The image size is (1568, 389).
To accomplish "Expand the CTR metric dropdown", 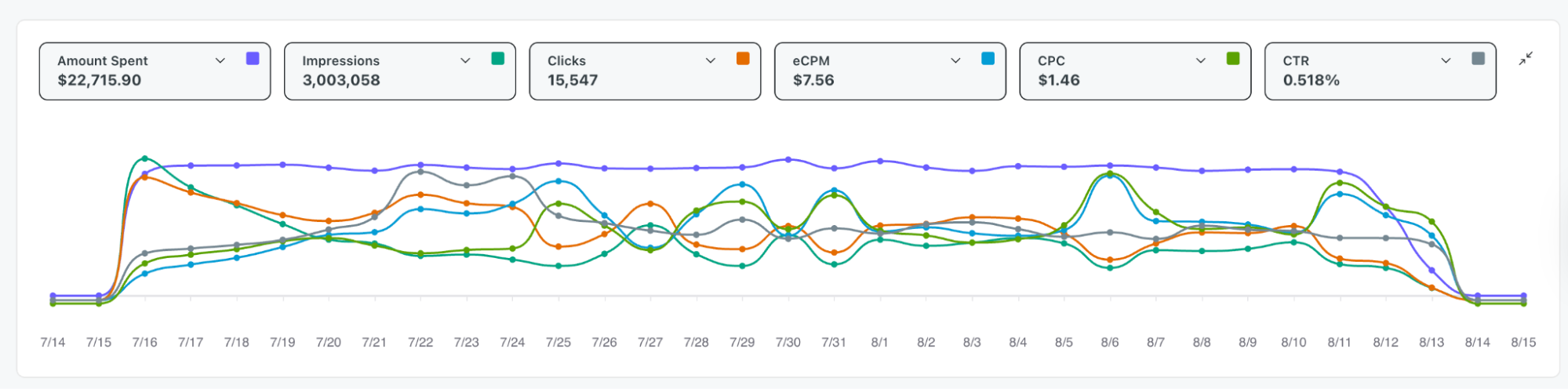I will [1446, 60].
